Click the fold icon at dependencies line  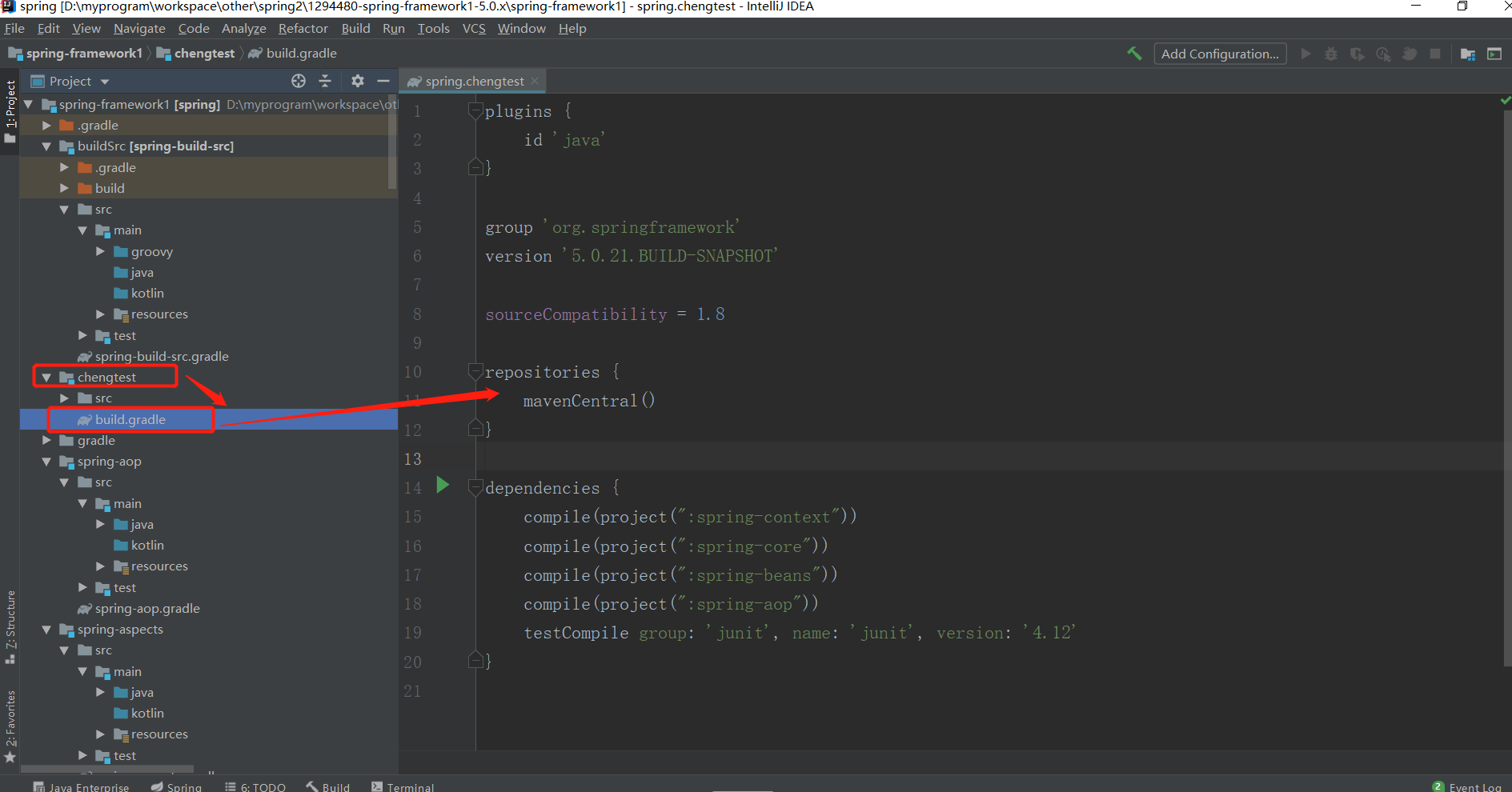tap(475, 487)
